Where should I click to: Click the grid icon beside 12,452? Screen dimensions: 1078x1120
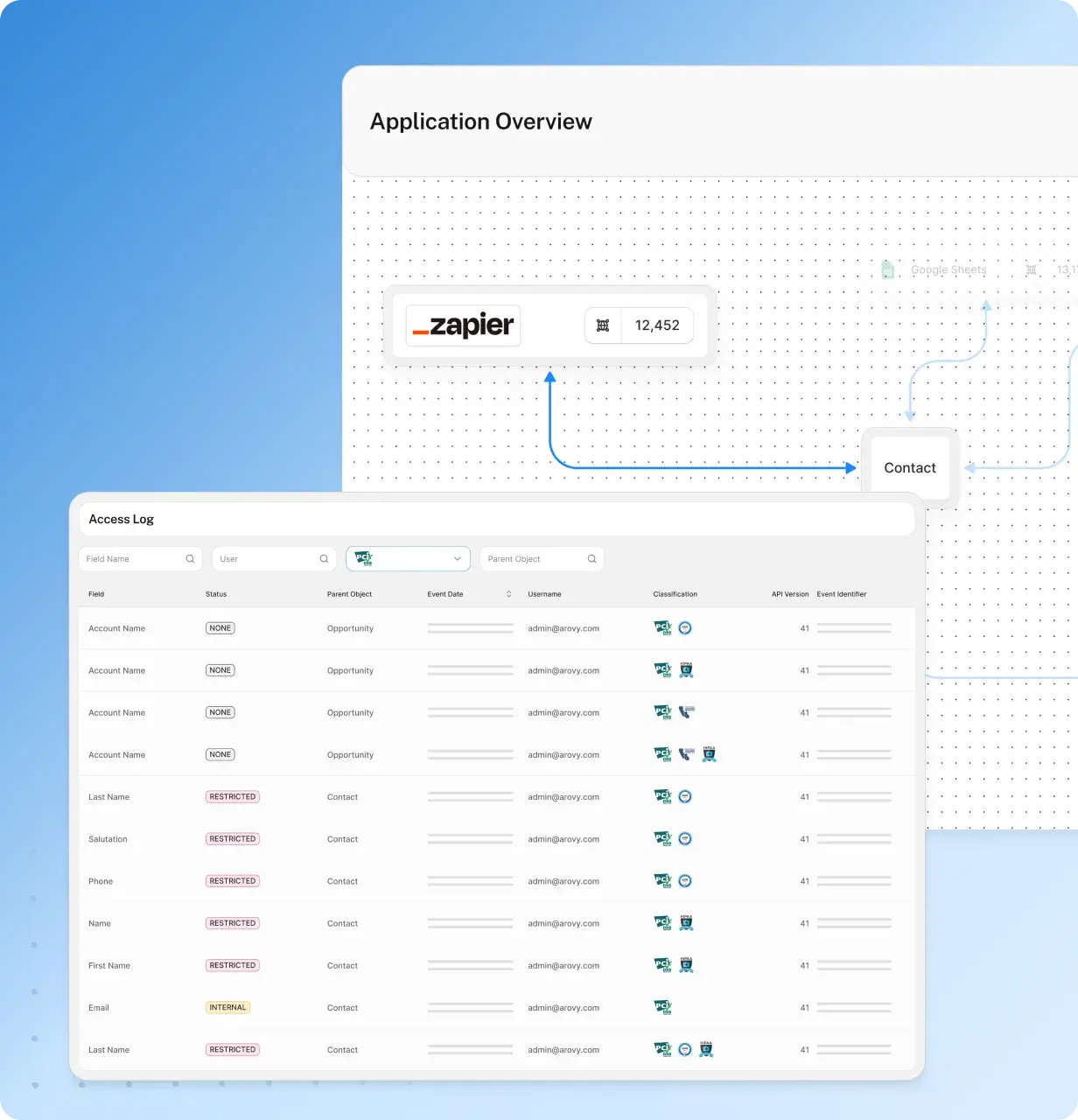coord(603,325)
